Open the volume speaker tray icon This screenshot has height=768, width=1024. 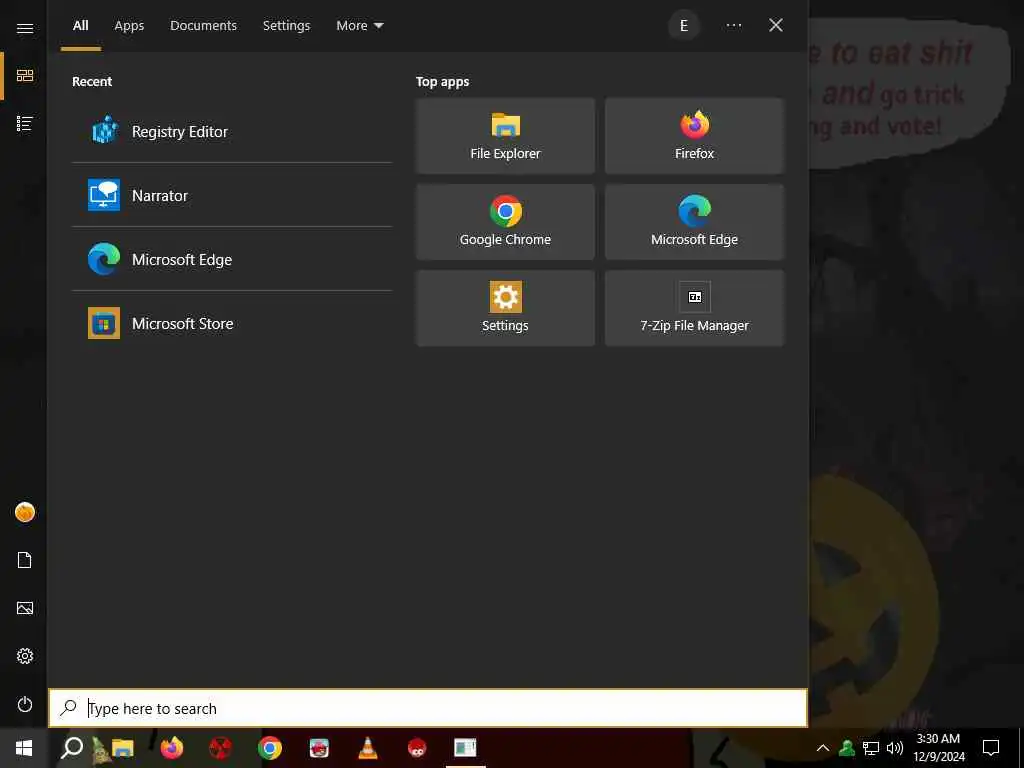pos(894,748)
